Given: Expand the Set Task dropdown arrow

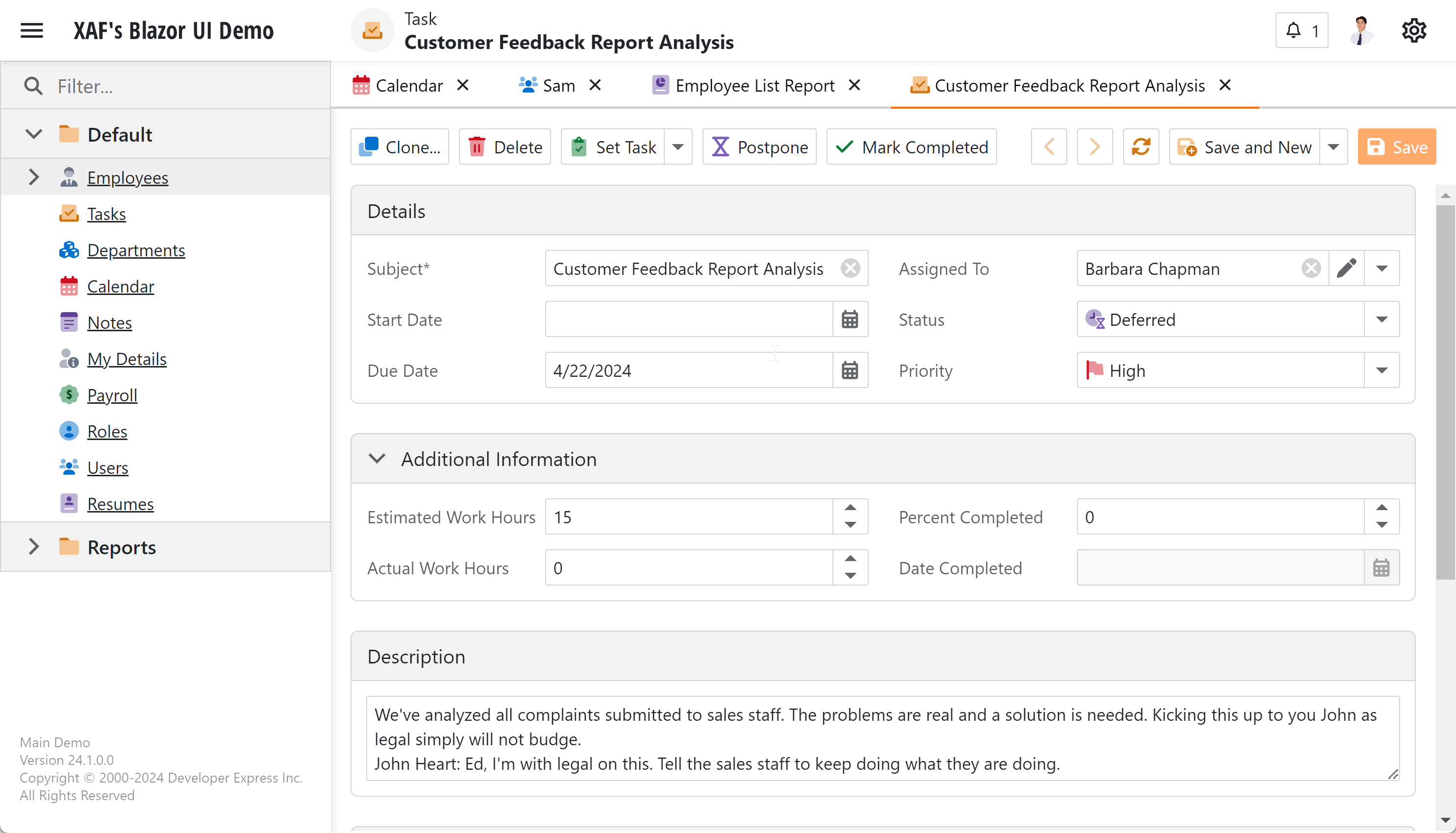Looking at the screenshot, I should [678, 147].
